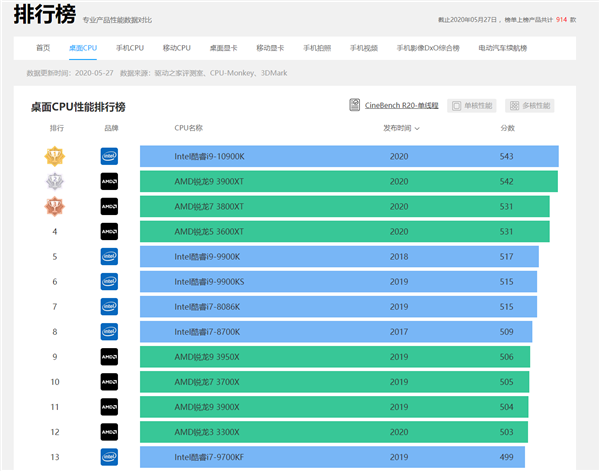Click Intel logo beside i7-8086K
Image resolution: width=600 pixels, height=471 pixels.
pos(109,306)
